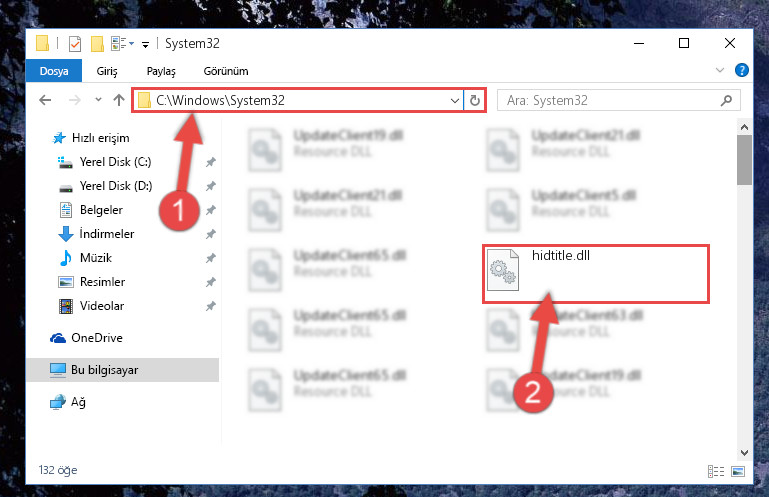The width and height of the screenshot is (769, 497).
Task: Expand the ribbon with chevron
Action: (719, 70)
